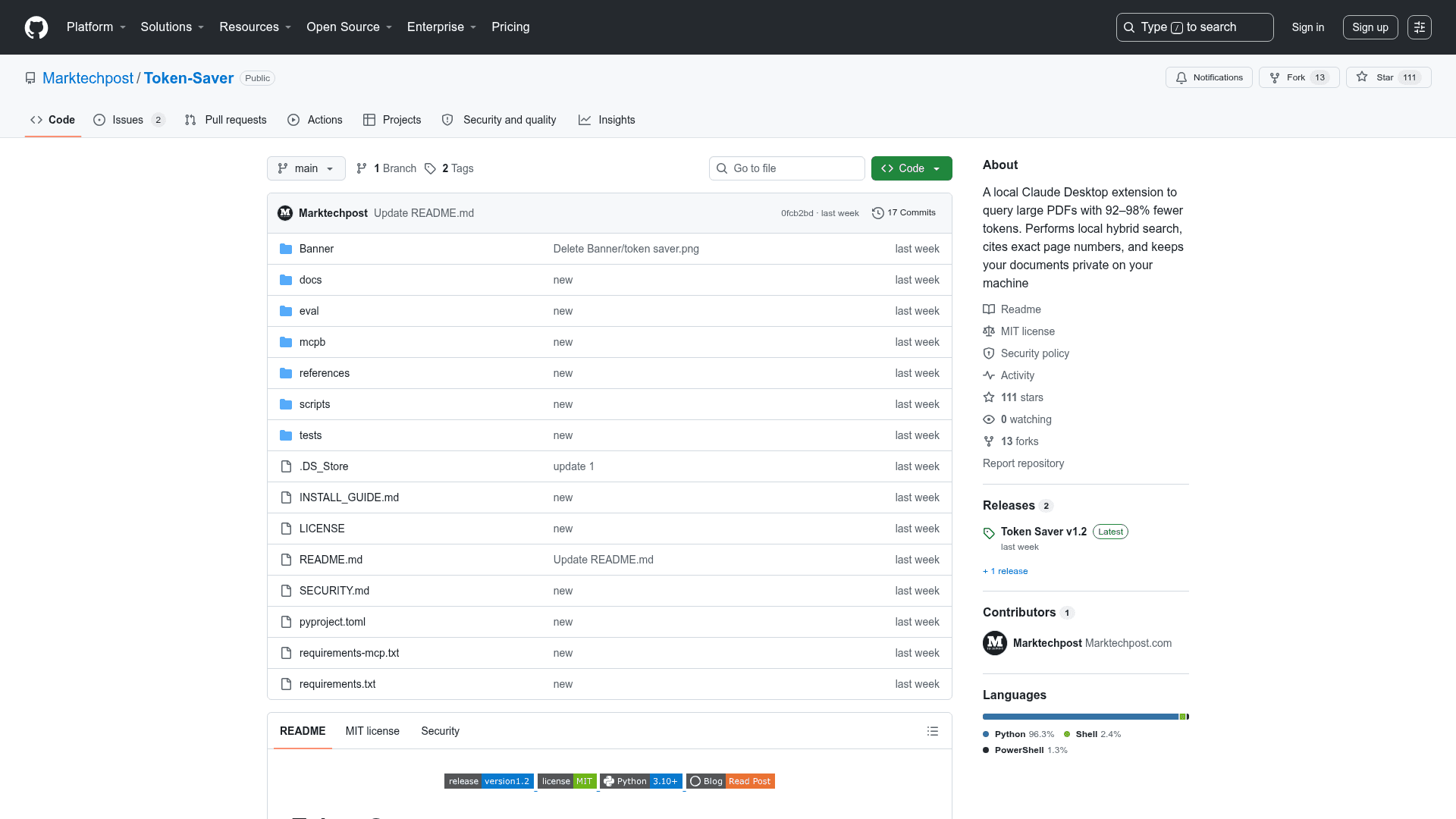The image size is (1456, 819).
Task: Open the Projects tab
Action: point(392,120)
